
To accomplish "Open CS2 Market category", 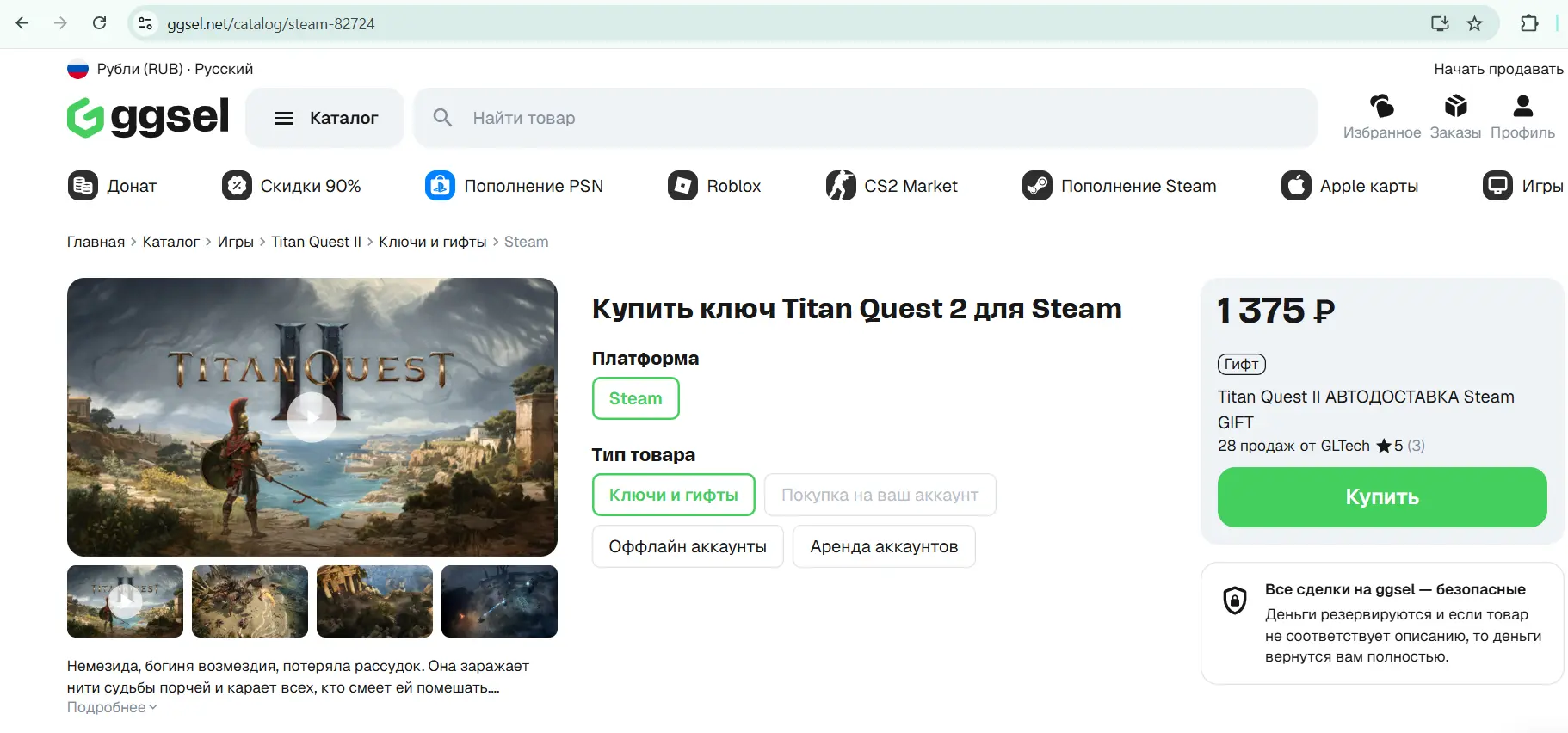I will [x=892, y=186].
